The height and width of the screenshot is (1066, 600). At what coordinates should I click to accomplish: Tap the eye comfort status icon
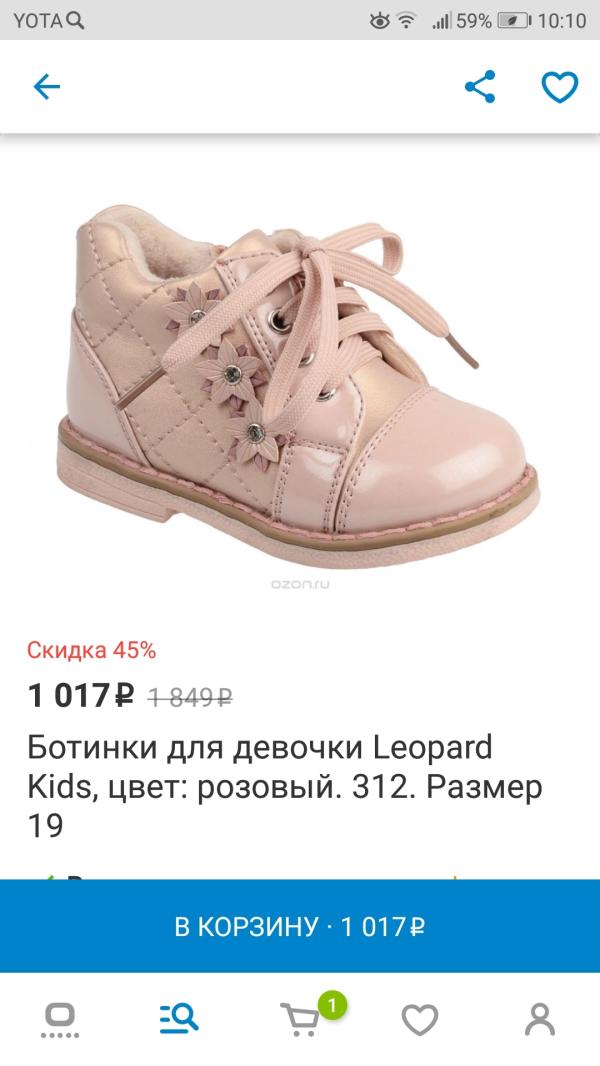click(x=379, y=20)
